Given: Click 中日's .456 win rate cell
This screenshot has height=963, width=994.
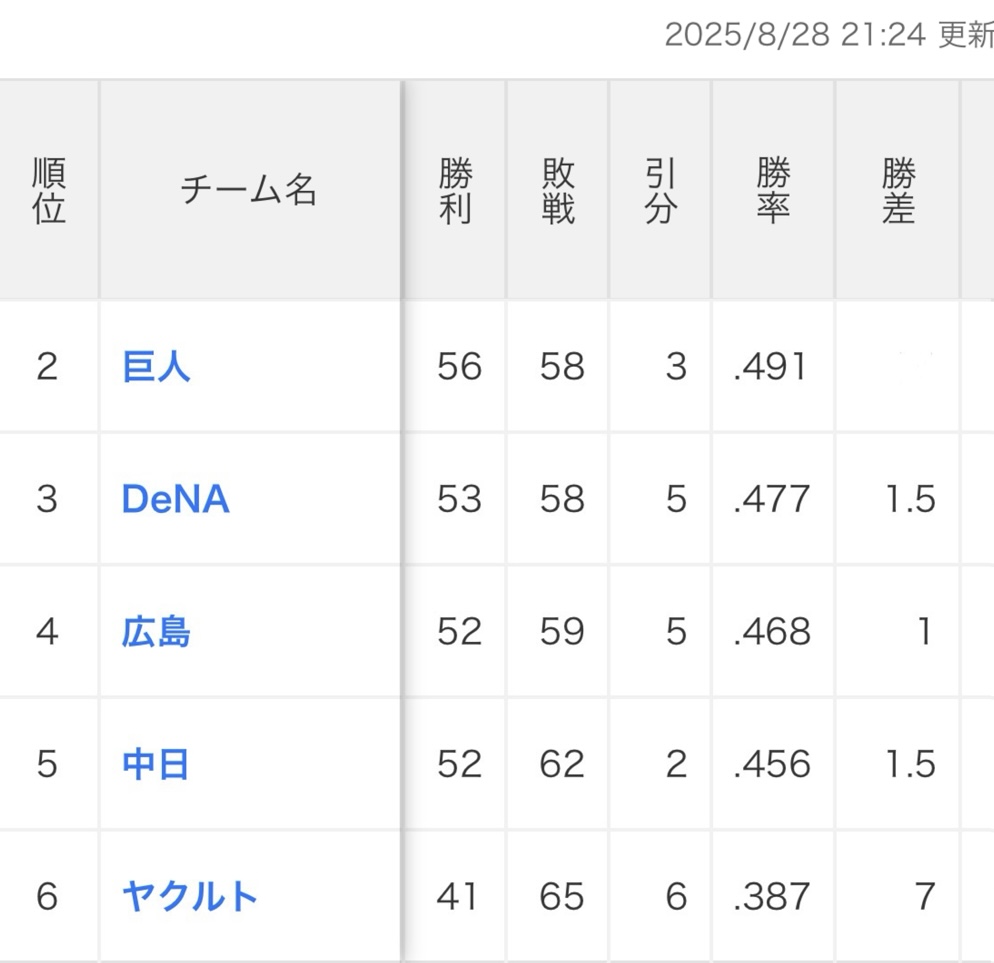Looking at the screenshot, I should [x=771, y=765].
